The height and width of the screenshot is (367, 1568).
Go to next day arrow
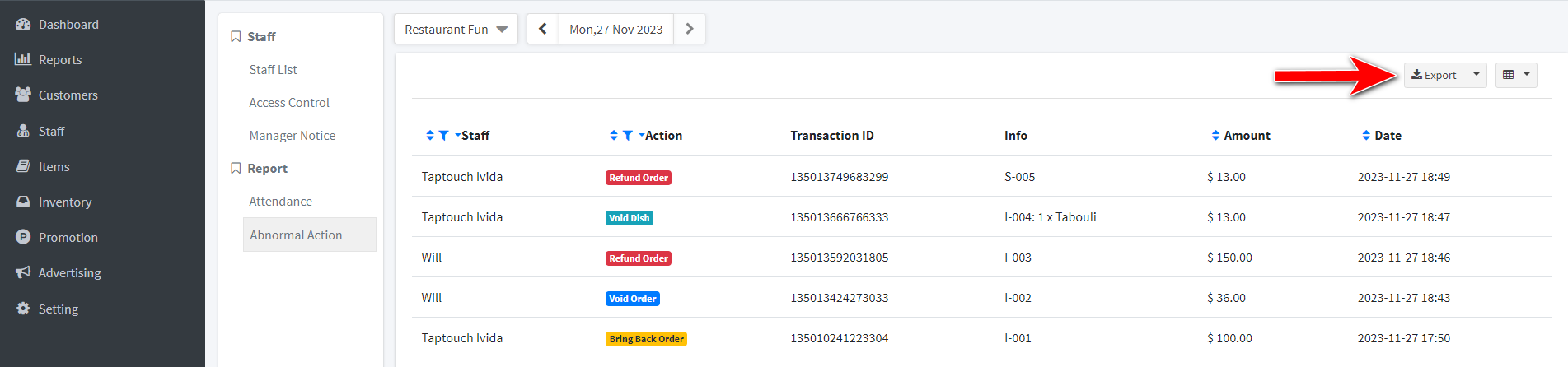690,29
